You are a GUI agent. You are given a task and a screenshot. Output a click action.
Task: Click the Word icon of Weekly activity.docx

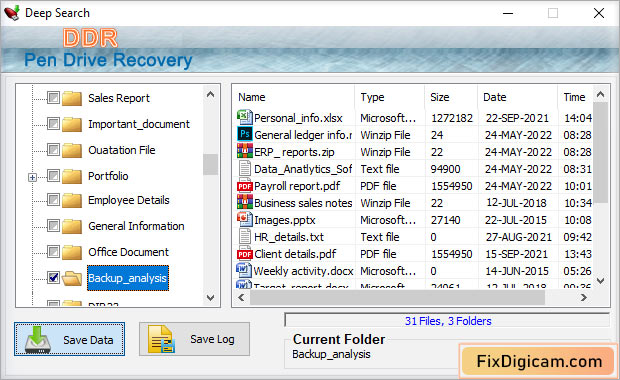[244, 270]
